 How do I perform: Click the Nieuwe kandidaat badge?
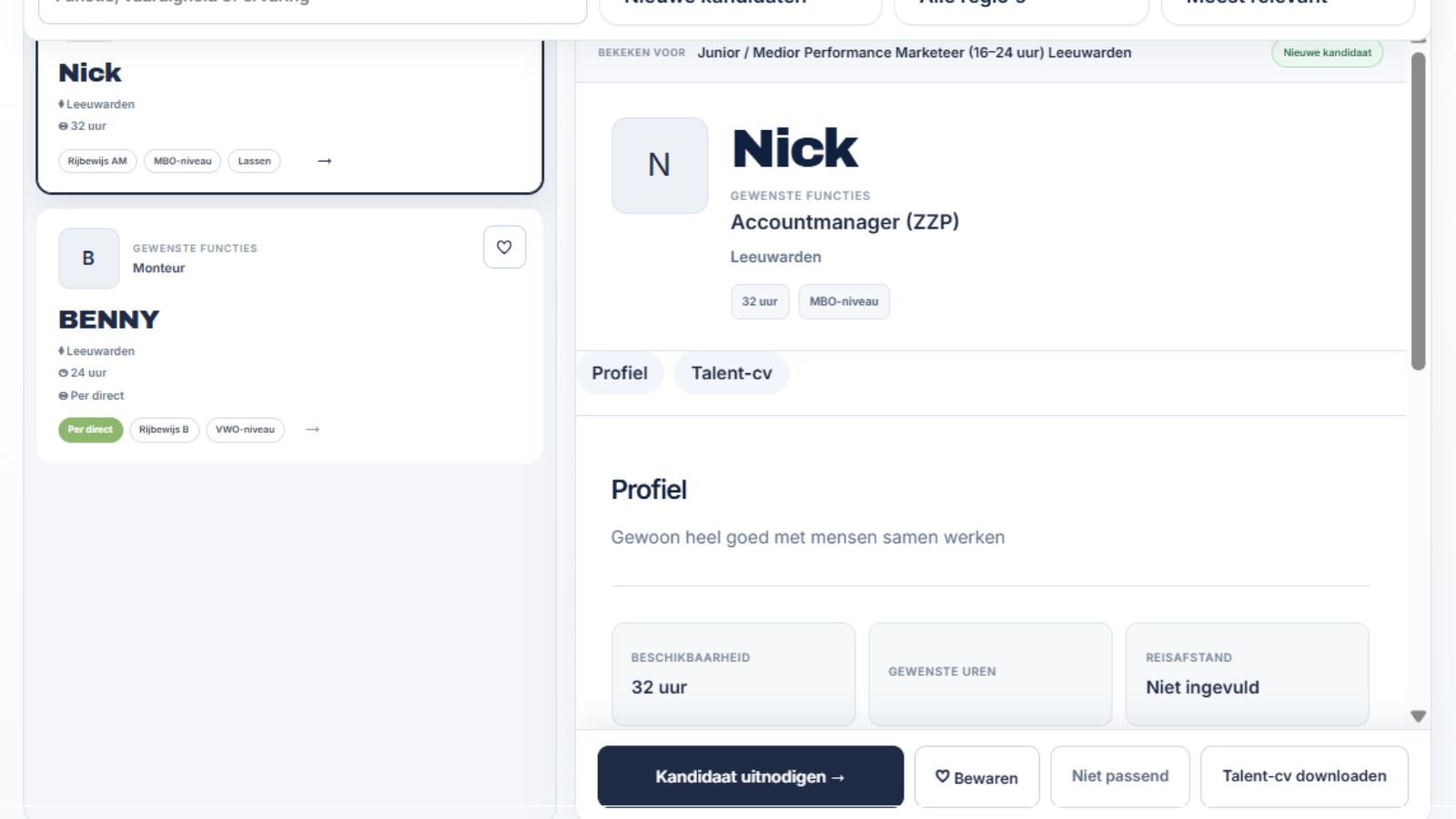(x=1327, y=53)
